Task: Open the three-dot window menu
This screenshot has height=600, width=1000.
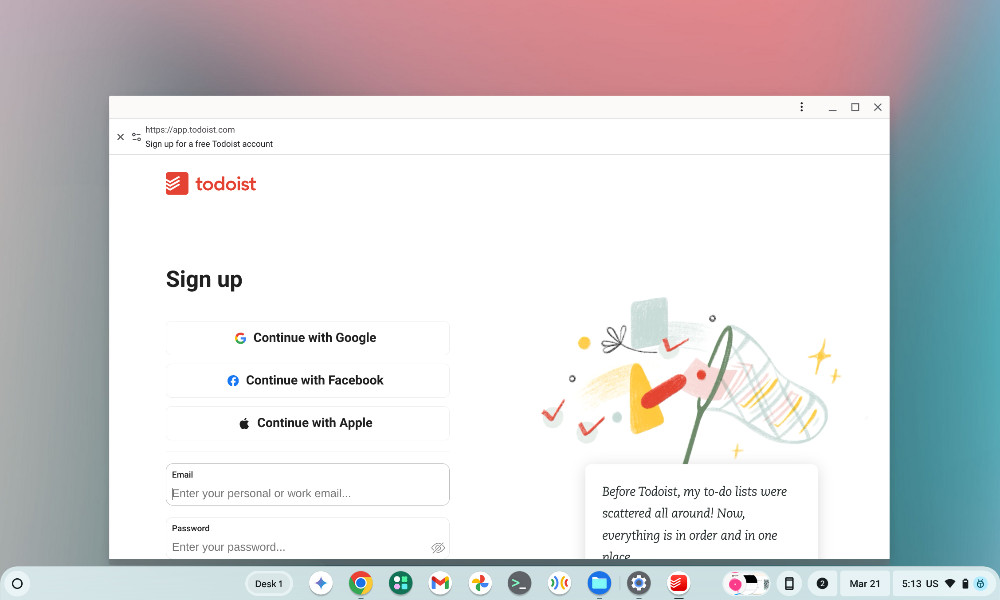Action: [x=801, y=107]
